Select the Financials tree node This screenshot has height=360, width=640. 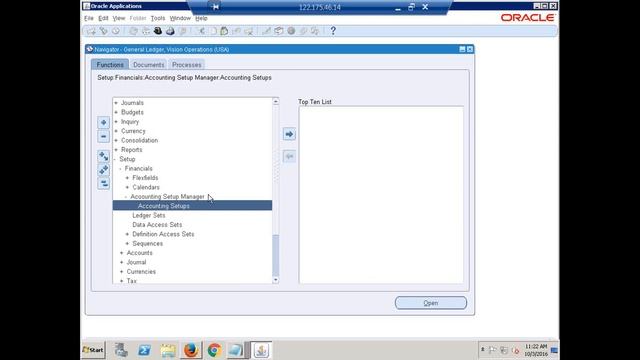[138, 169]
